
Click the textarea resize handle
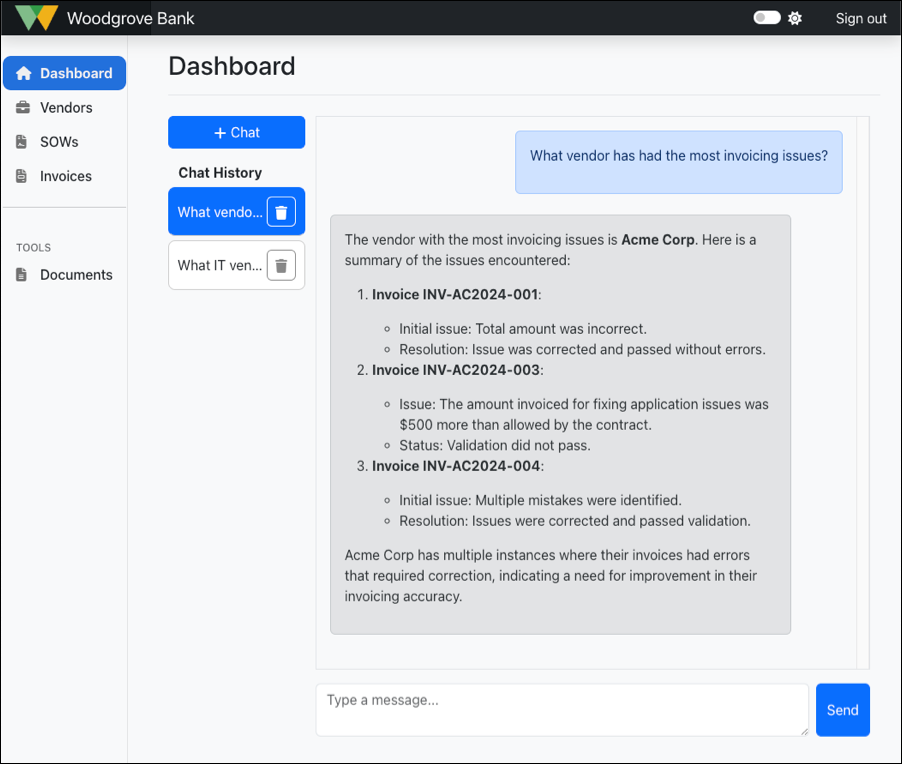(804, 731)
